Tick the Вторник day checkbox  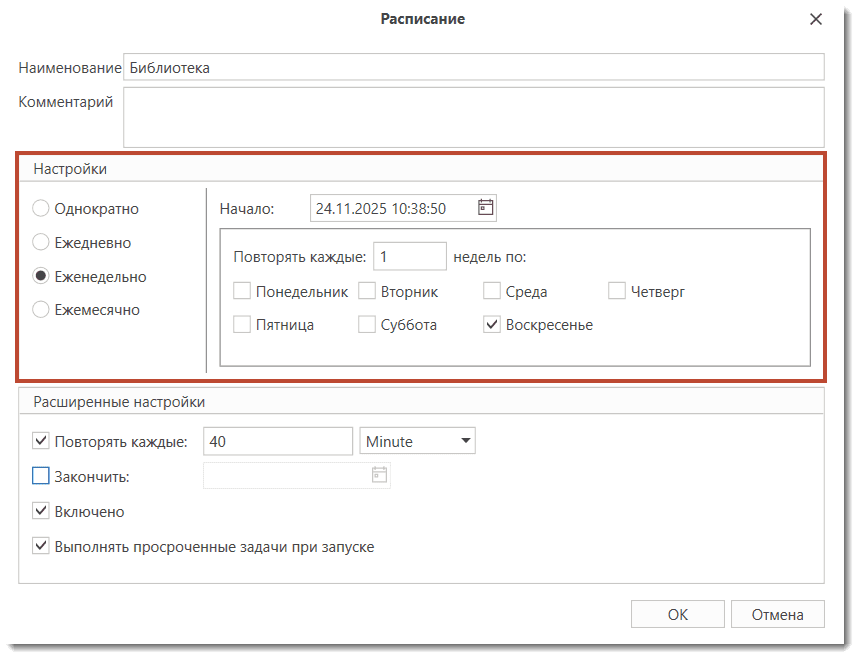coord(367,292)
